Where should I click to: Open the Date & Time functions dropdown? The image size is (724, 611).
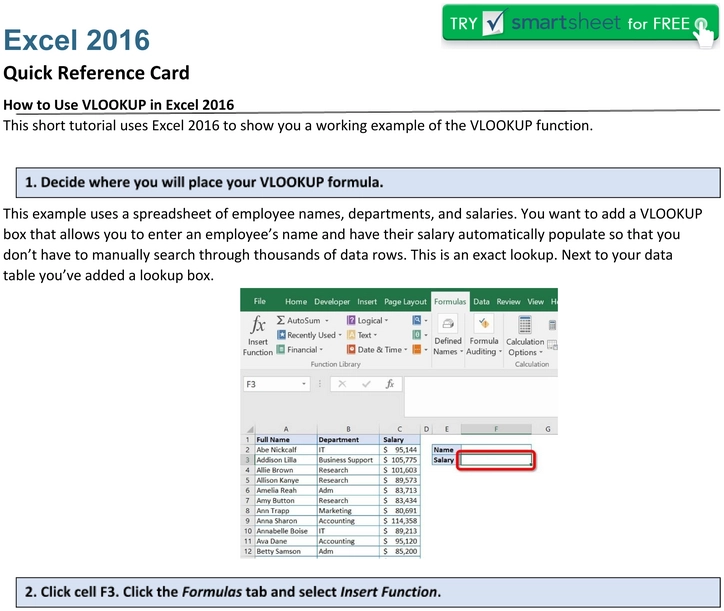(377, 350)
